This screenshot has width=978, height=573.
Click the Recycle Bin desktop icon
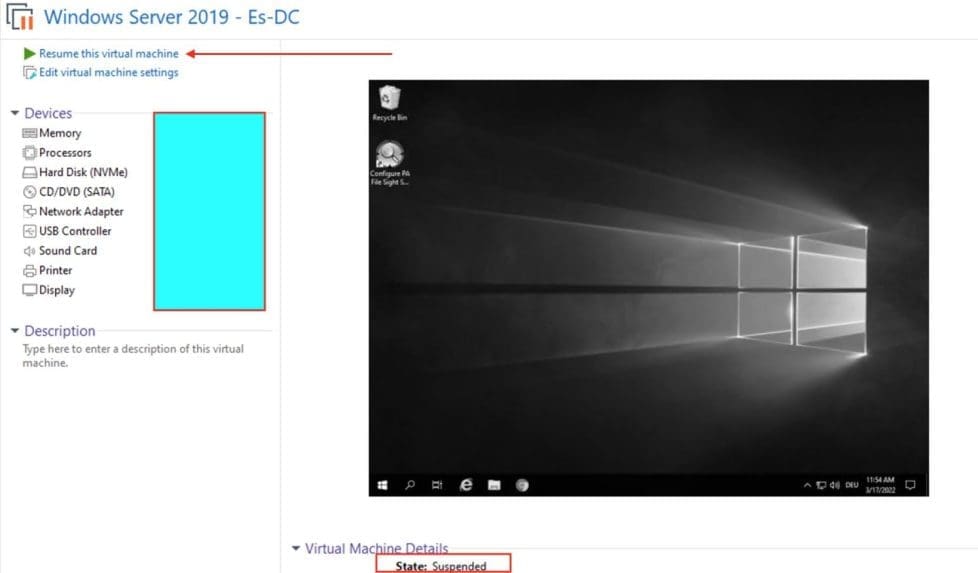tap(389, 101)
